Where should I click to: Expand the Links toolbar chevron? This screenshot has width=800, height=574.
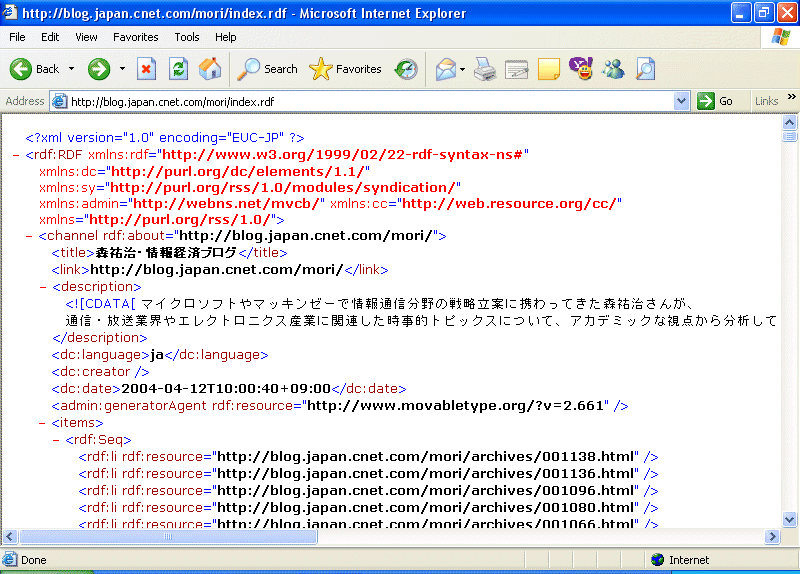pyautogui.click(x=791, y=96)
